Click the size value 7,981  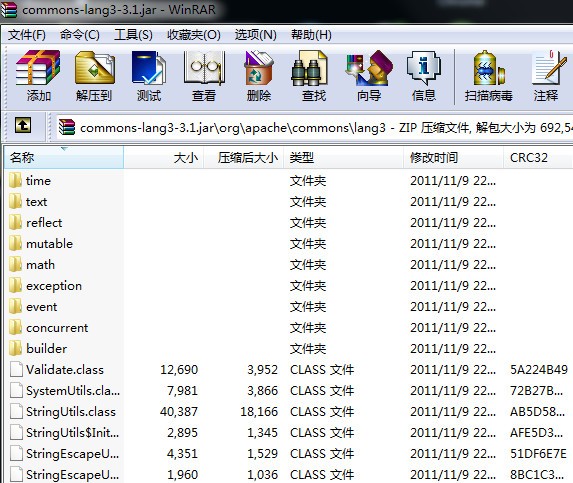pyautogui.click(x=182, y=391)
